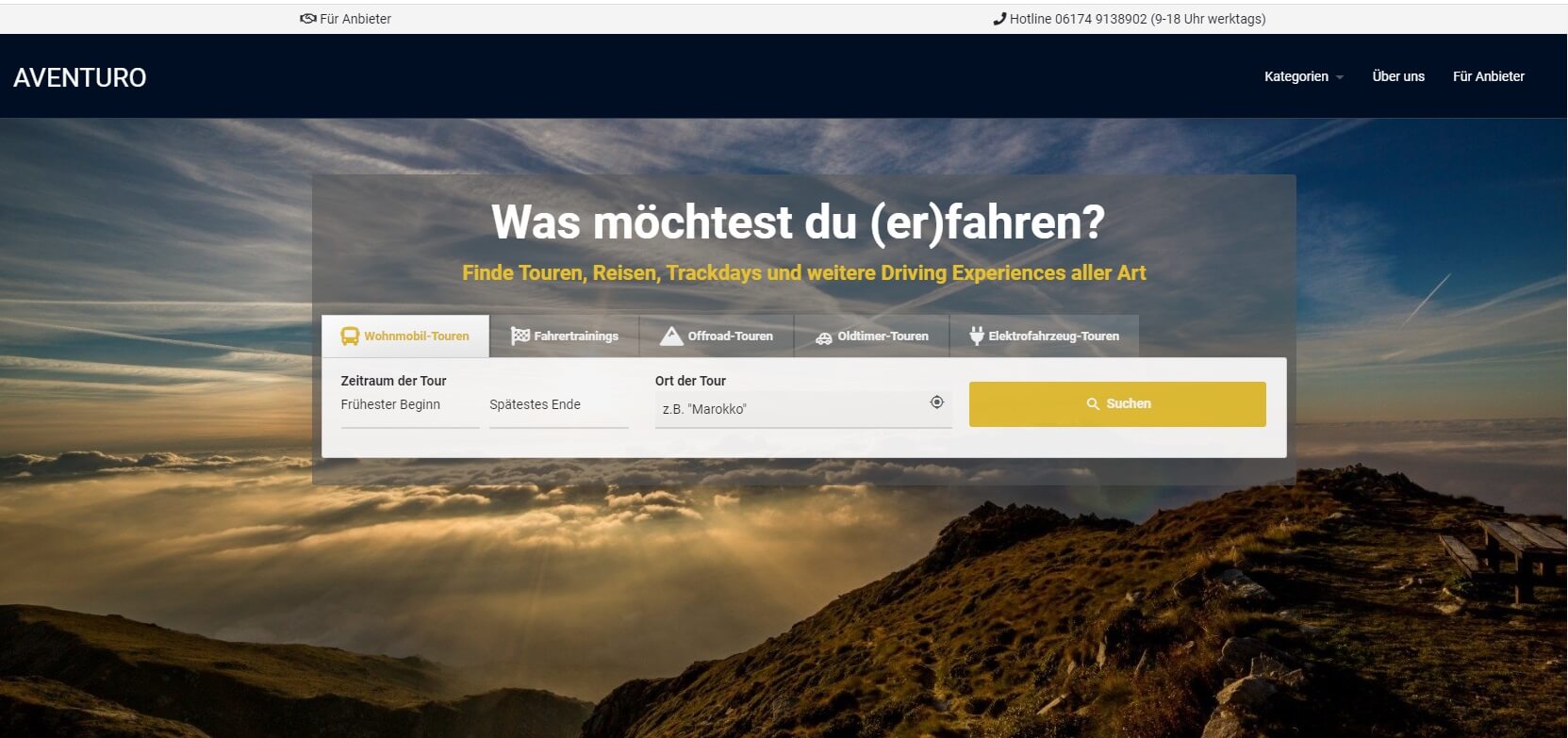
Task: Open the Kategorien dropdown menu
Action: (1296, 76)
